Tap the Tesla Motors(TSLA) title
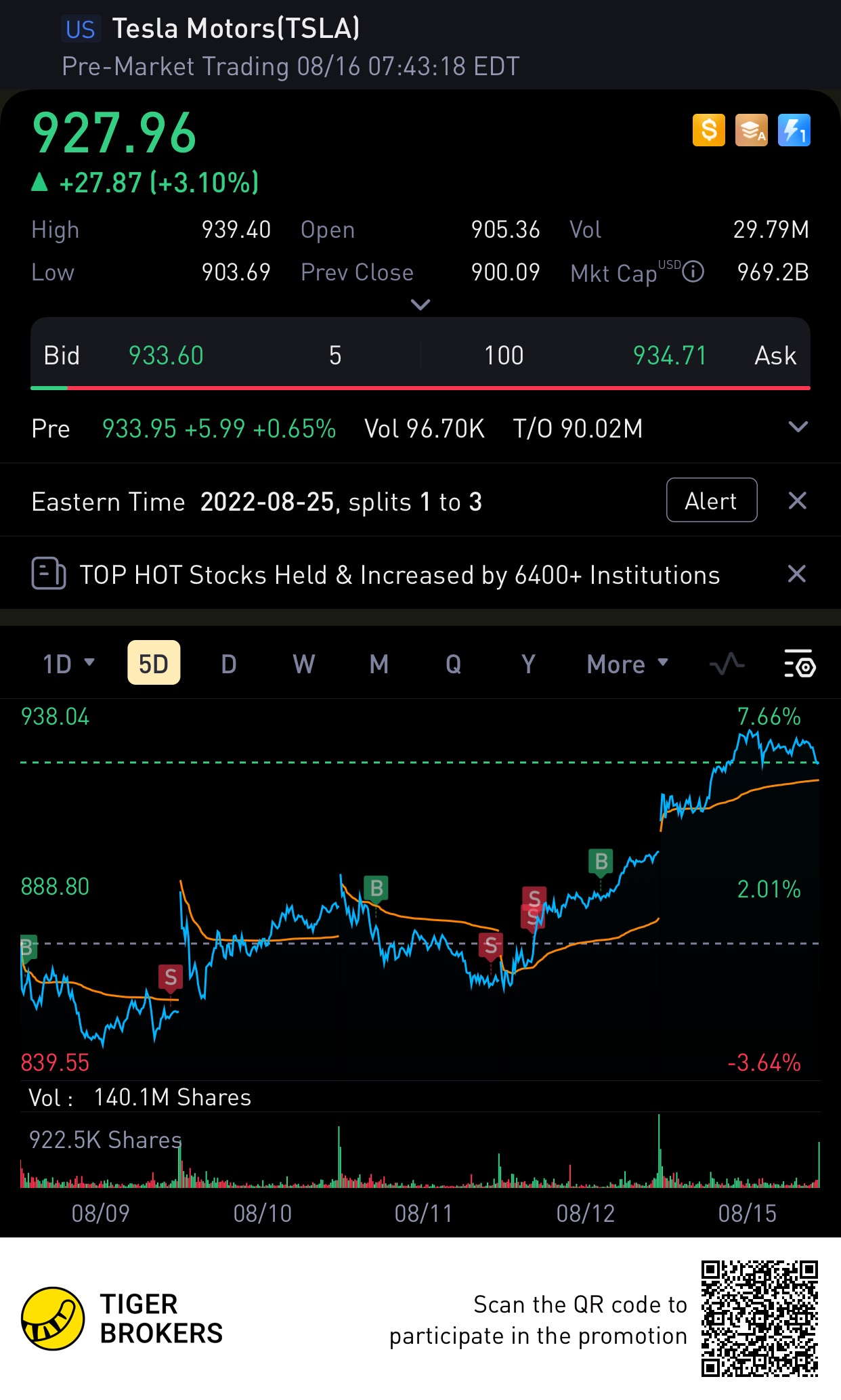841x1400 pixels. pyautogui.click(x=236, y=28)
